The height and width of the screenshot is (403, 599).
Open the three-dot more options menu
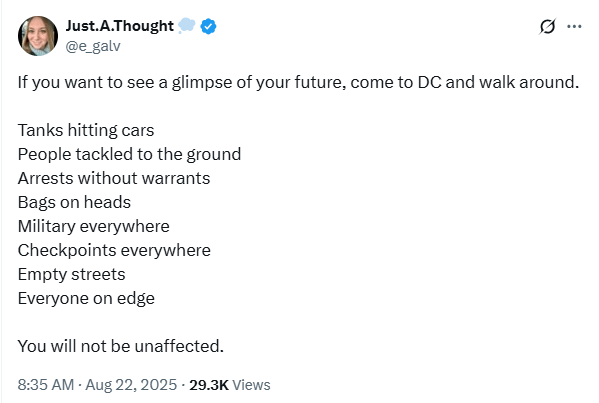click(x=574, y=26)
